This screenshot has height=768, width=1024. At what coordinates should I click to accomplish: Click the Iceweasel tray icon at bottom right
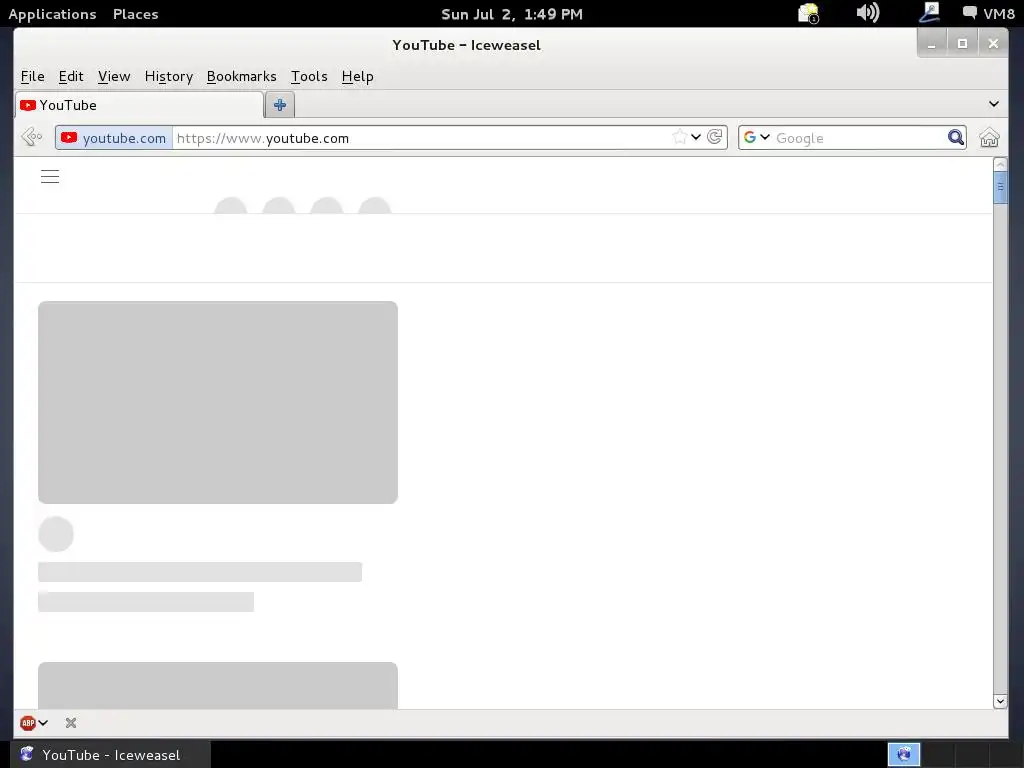904,754
